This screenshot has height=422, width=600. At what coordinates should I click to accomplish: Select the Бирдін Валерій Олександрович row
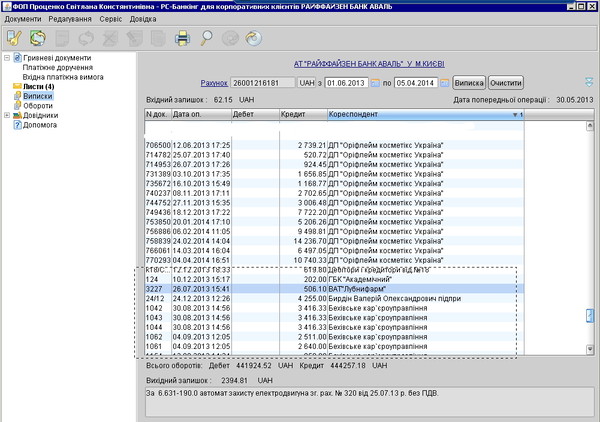click(334, 298)
